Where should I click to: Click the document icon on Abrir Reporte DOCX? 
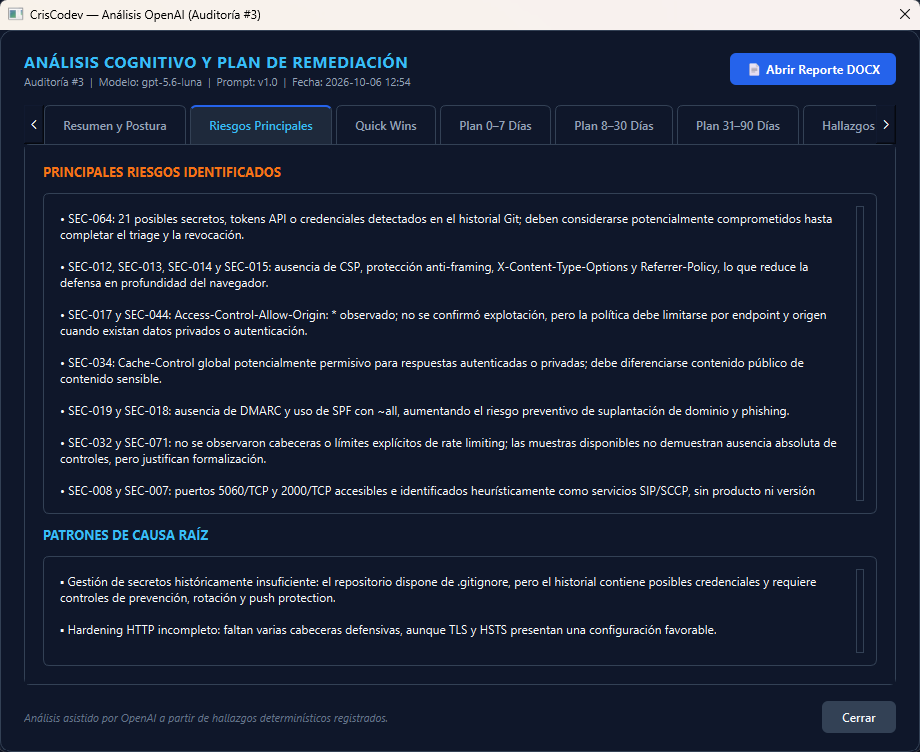[755, 70]
